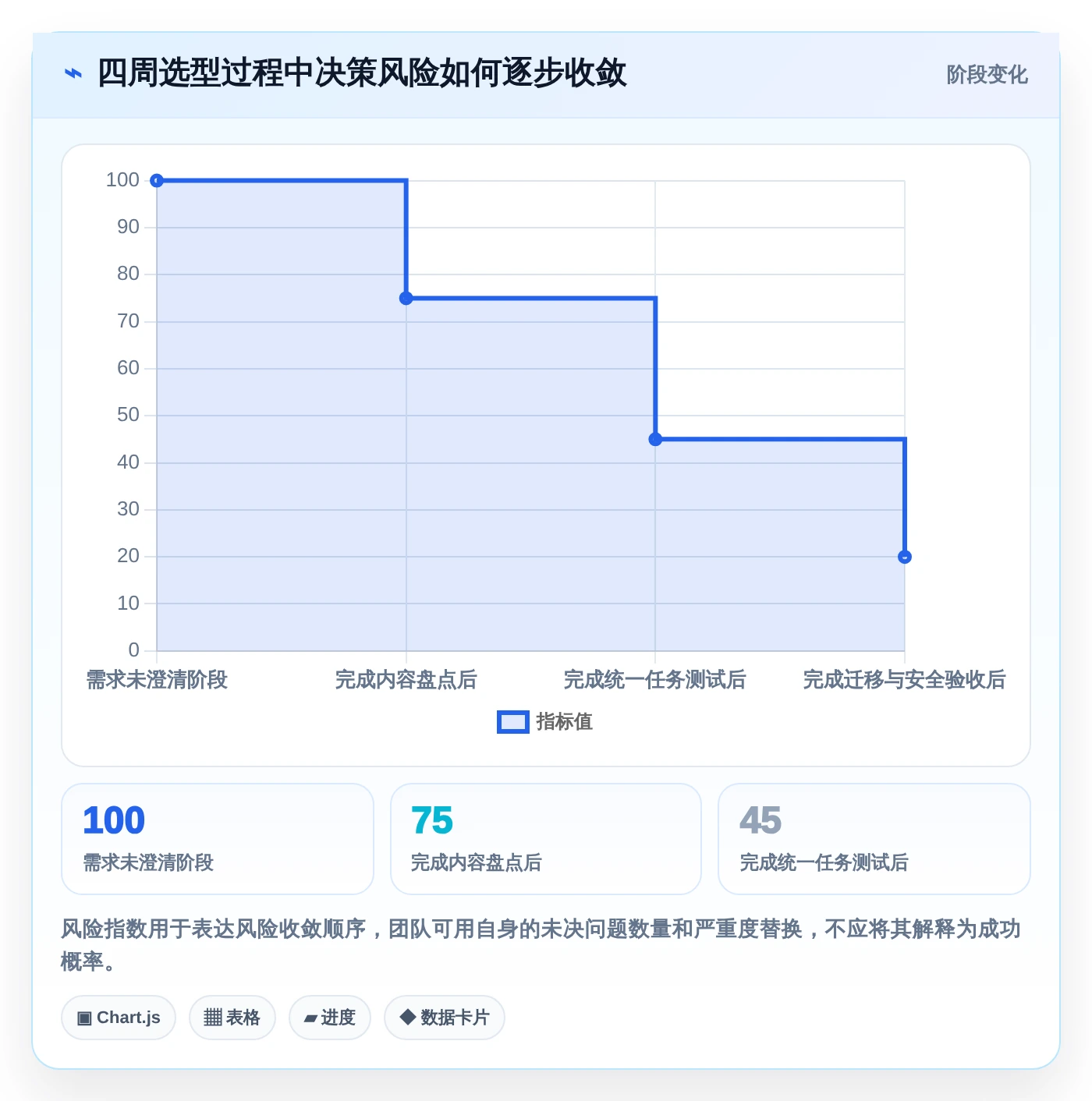Select the data point at value 100
Screen dimensions: 1092x1101
pyautogui.click(x=157, y=181)
